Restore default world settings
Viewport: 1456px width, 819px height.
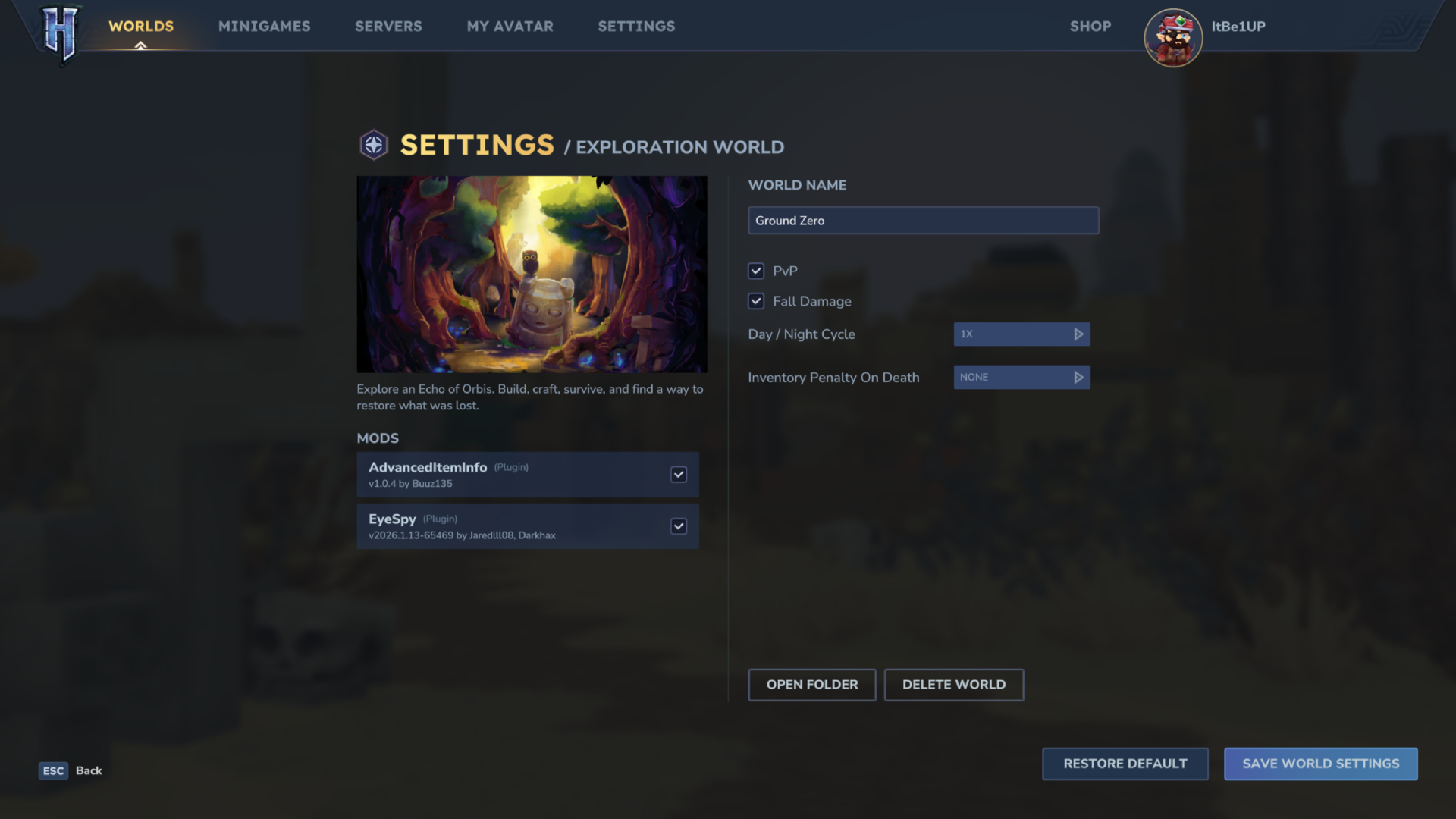pos(1125,764)
